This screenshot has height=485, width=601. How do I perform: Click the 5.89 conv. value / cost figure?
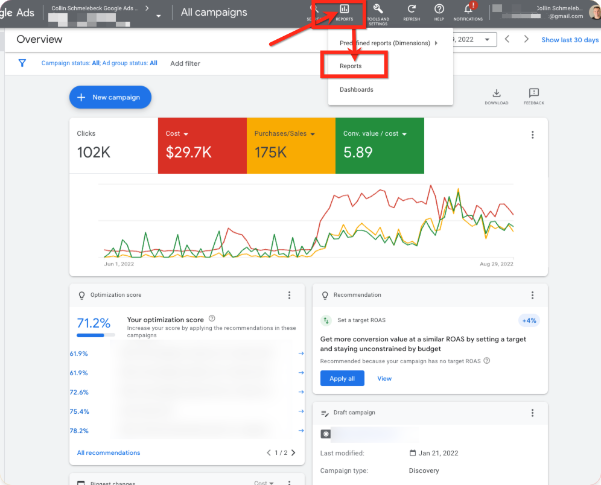(x=358, y=153)
